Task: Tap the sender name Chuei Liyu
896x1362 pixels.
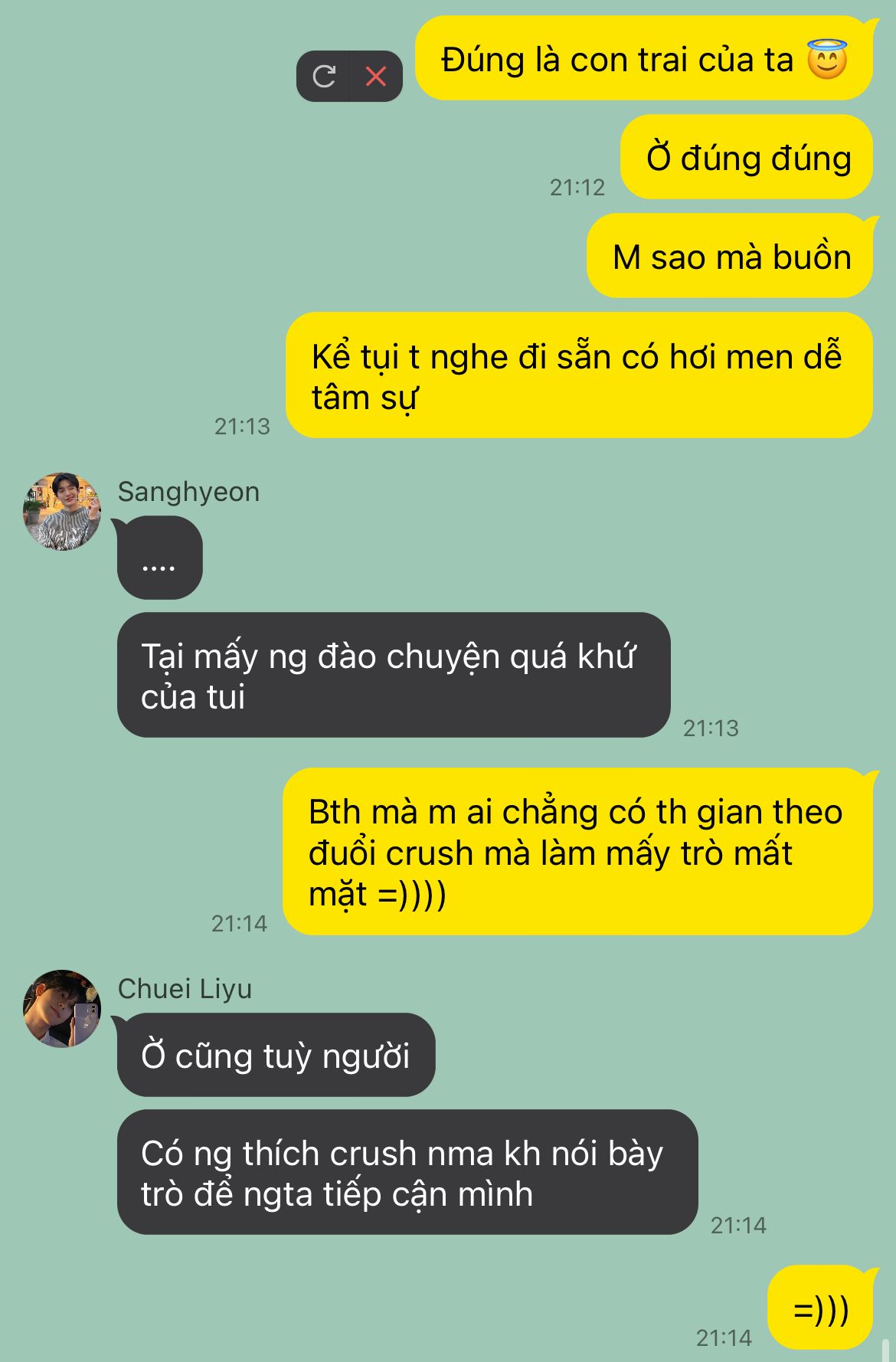Action: tap(185, 989)
